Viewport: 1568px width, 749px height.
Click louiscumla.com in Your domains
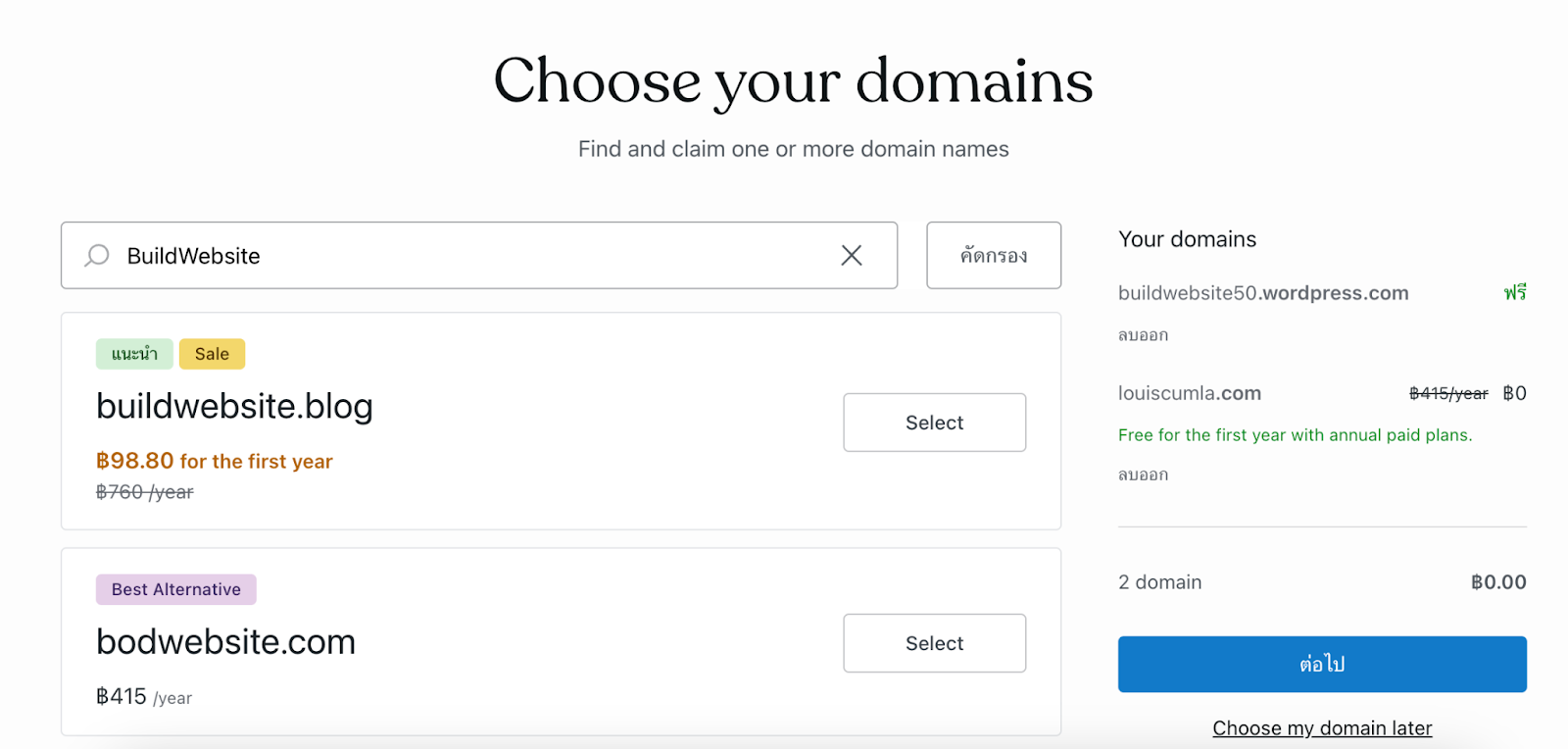1190,393
